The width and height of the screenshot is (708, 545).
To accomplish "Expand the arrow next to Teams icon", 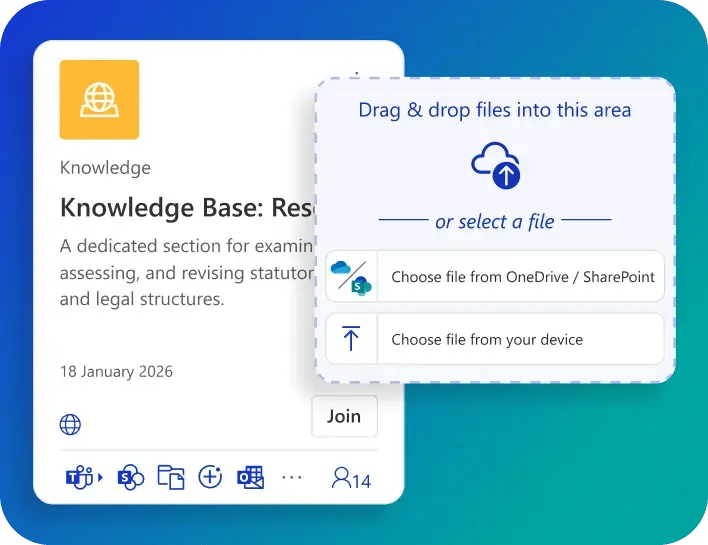I will tap(100, 477).
